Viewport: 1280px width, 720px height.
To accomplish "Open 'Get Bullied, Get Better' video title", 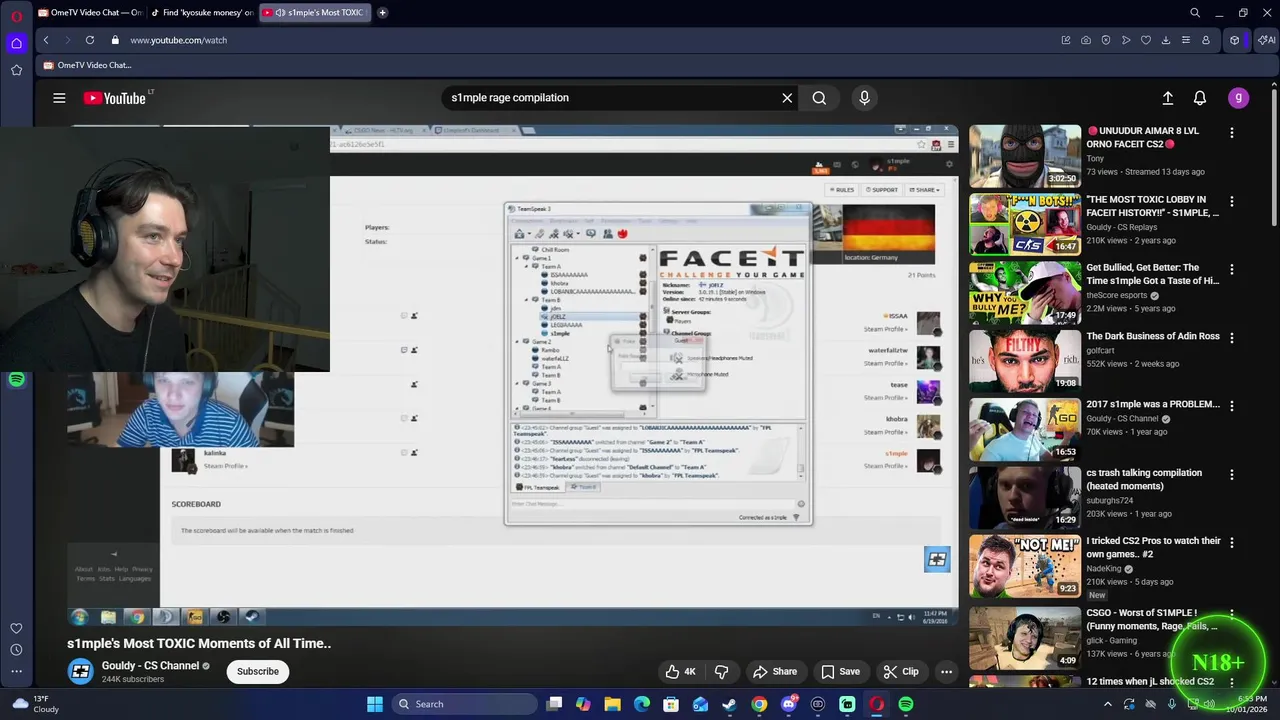I will point(1152,274).
